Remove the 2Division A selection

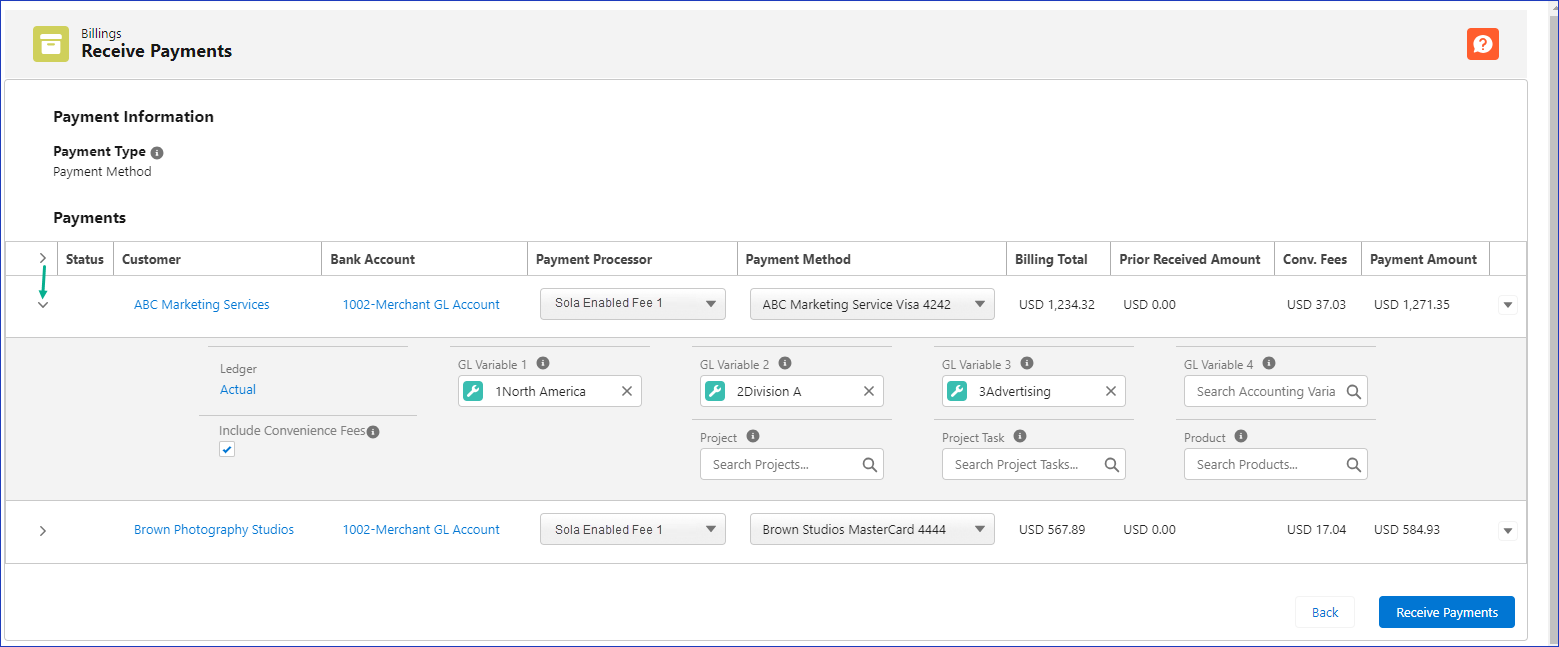click(x=869, y=392)
